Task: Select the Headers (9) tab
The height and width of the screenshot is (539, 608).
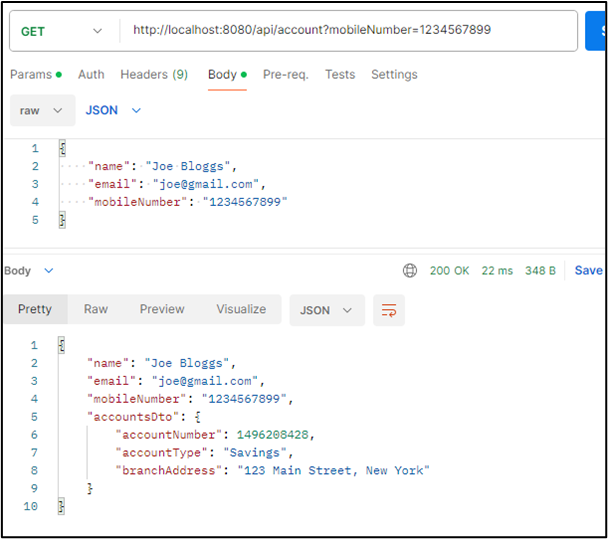Action: pyautogui.click(x=154, y=74)
